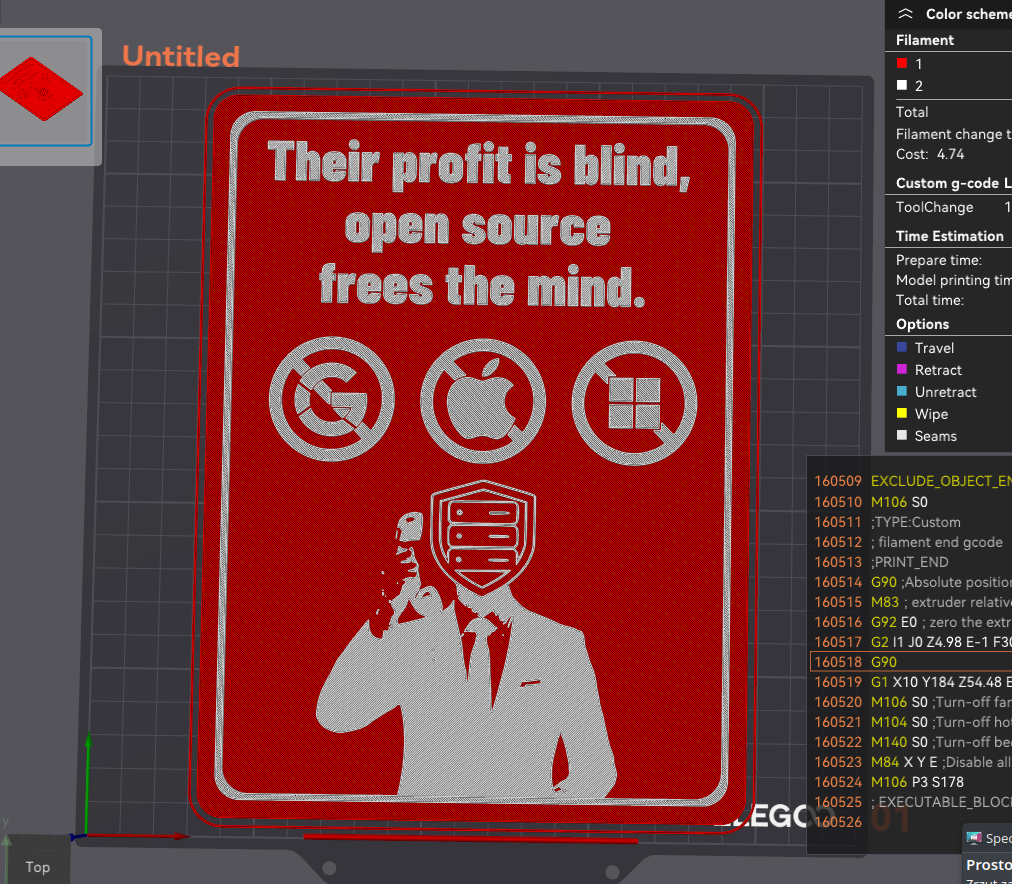1012x884 pixels.
Task: Click the Top face of view cube
Action: click(37, 867)
